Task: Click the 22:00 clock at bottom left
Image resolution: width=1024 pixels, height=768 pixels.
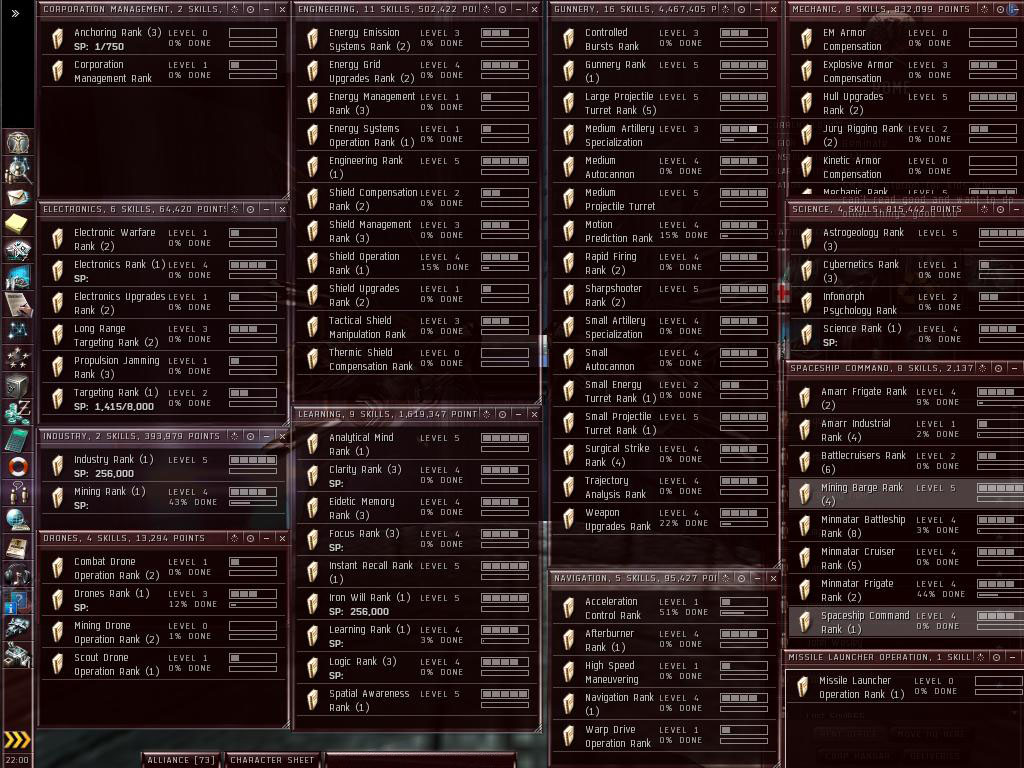Action: [16, 760]
